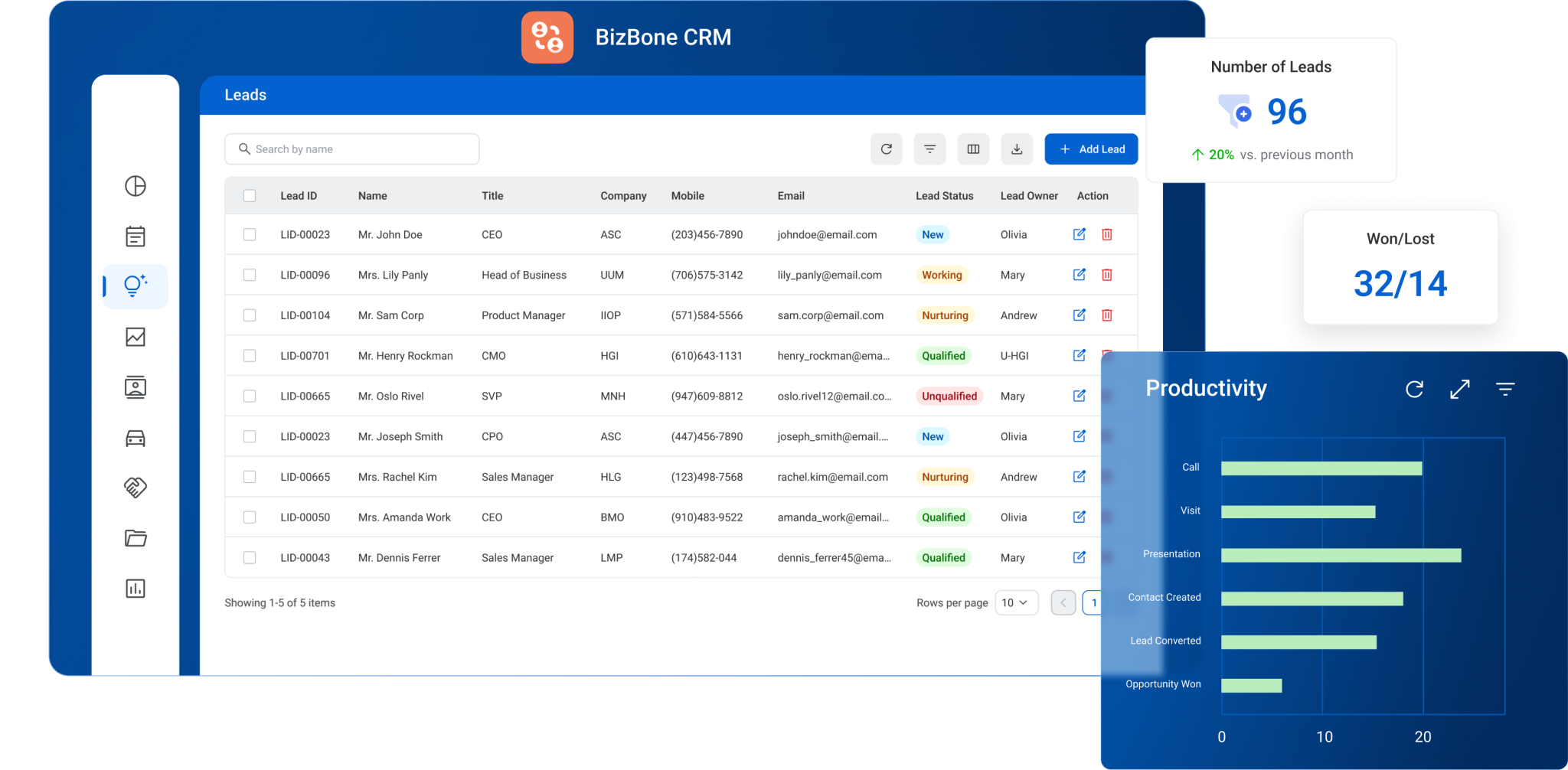Check the box for Mr. Sam Corp
Viewport: 1568px width, 770px height.
250,315
